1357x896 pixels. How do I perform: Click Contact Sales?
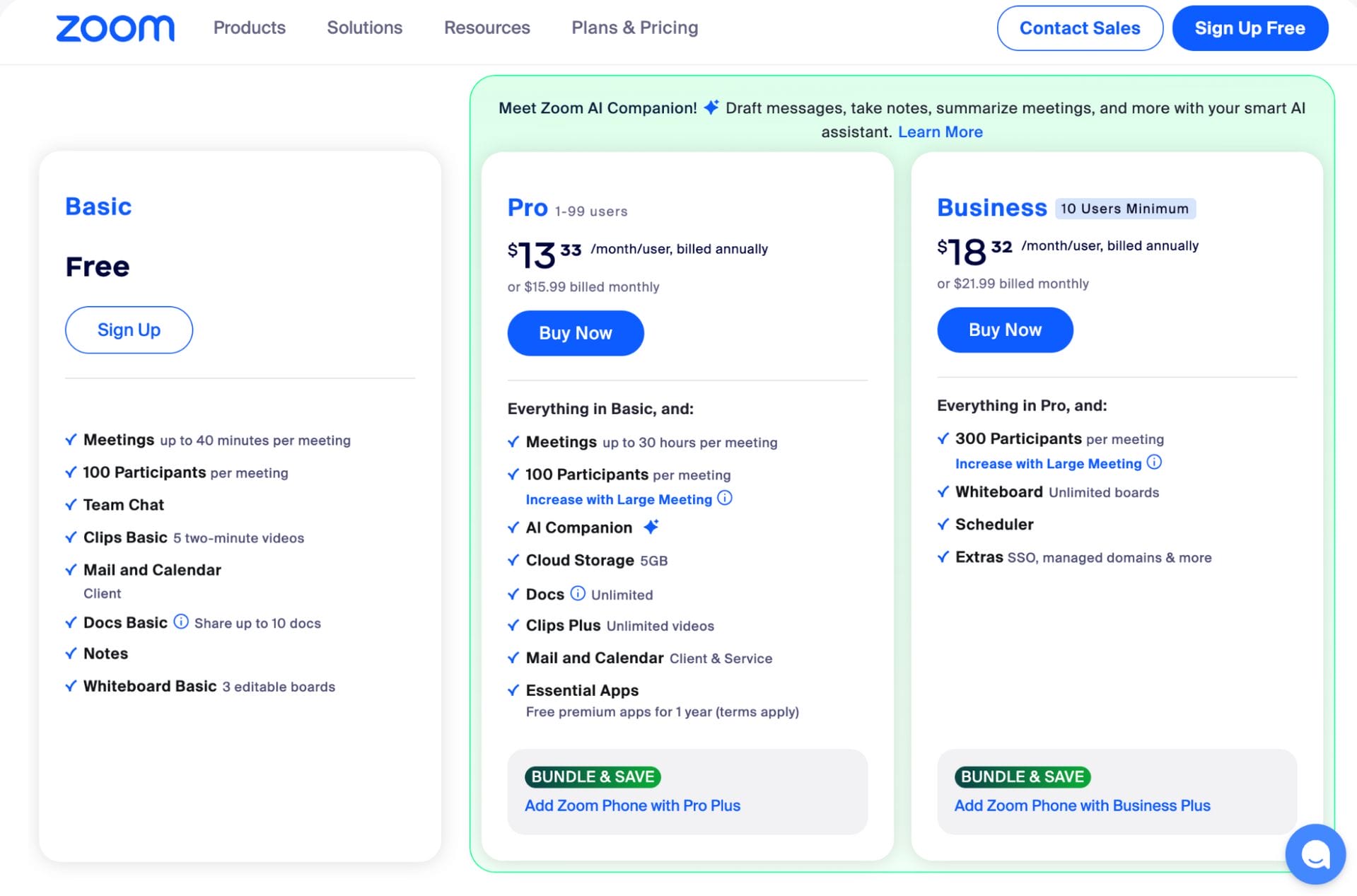(x=1080, y=28)
